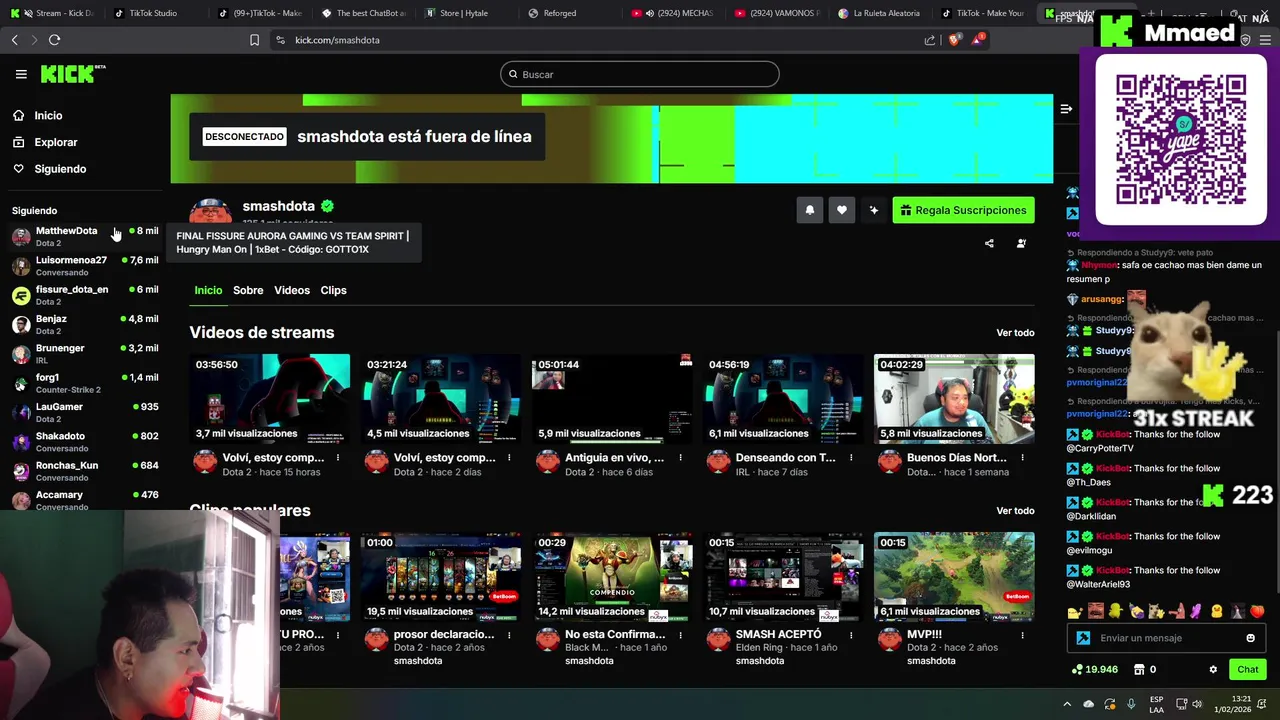Click the bookmark icon in the address bar
Viewport: 1280px width, 720px height.
pyautogui.click(x=254, y=40)
